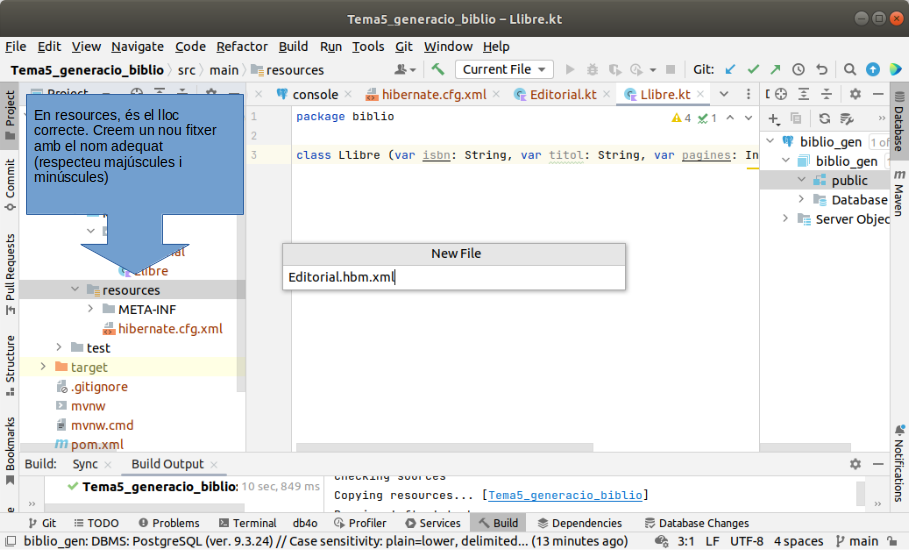Viewport: 909px width, 550px height.
Task: Toggle the Bookmarks side tool window
Action: point(10,451)
